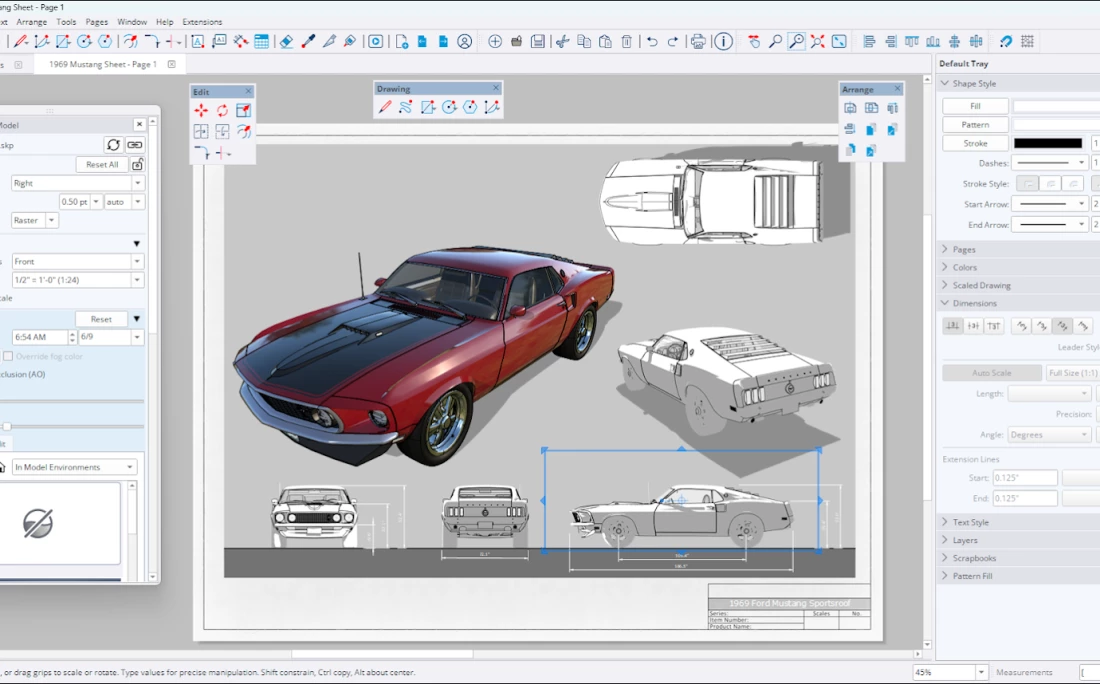Toggle the Pattern button in Shape Style
Viewport: 1100px width, 684px height.
[975, 125]
